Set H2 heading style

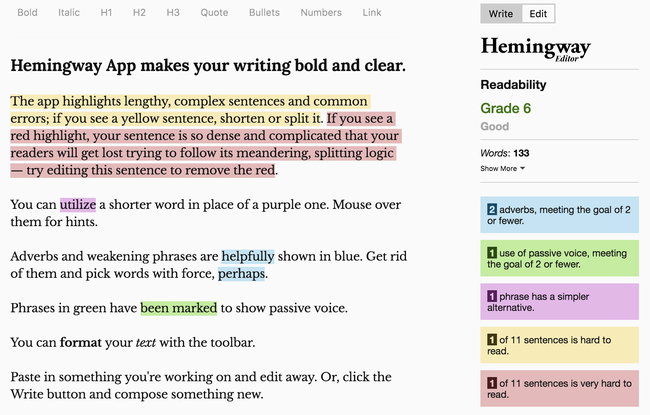(x=139, y=13)
